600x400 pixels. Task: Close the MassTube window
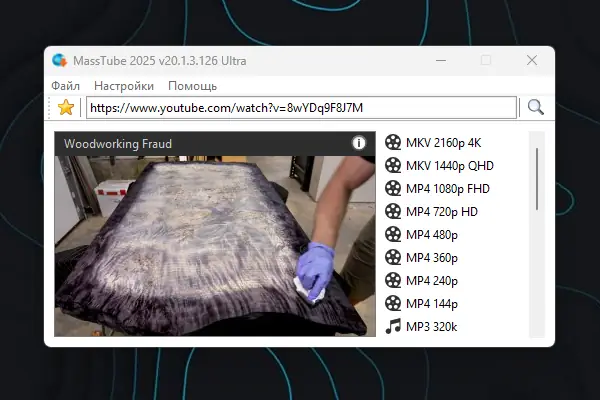(x=532, y=60)
